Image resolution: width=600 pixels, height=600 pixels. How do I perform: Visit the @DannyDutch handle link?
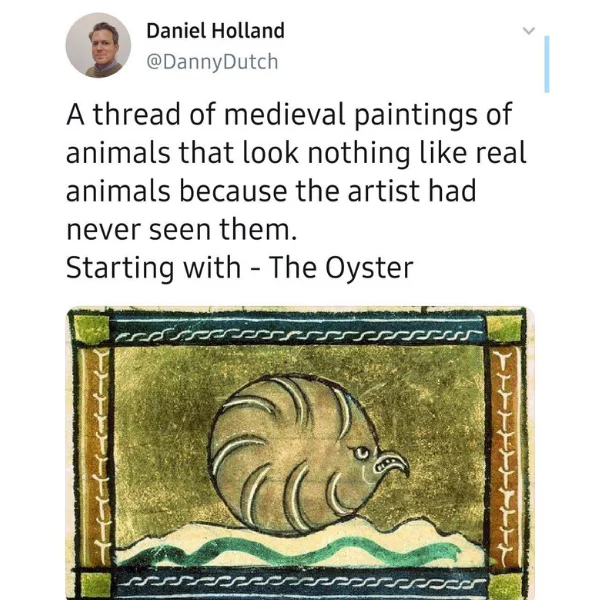point(212,62)
